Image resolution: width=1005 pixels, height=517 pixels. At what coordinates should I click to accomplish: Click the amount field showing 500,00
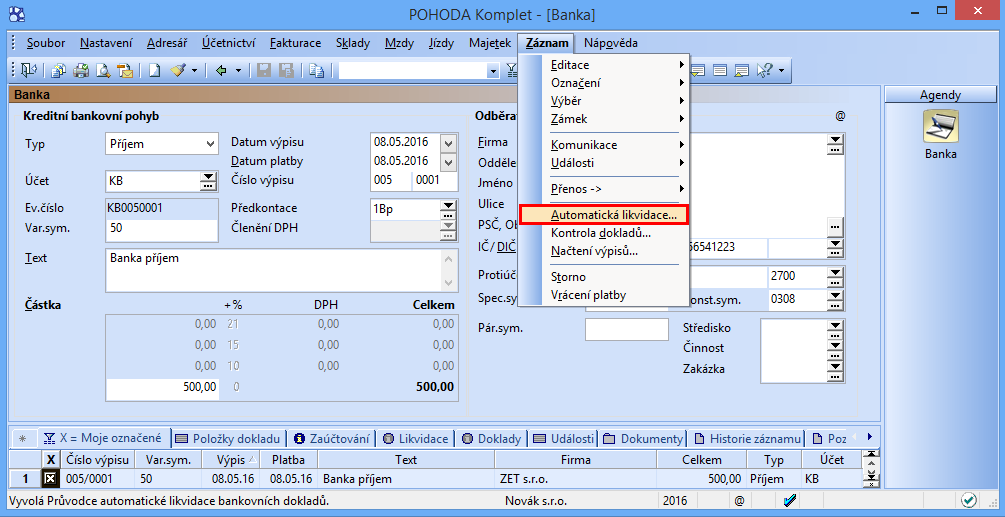click(162, 387)
